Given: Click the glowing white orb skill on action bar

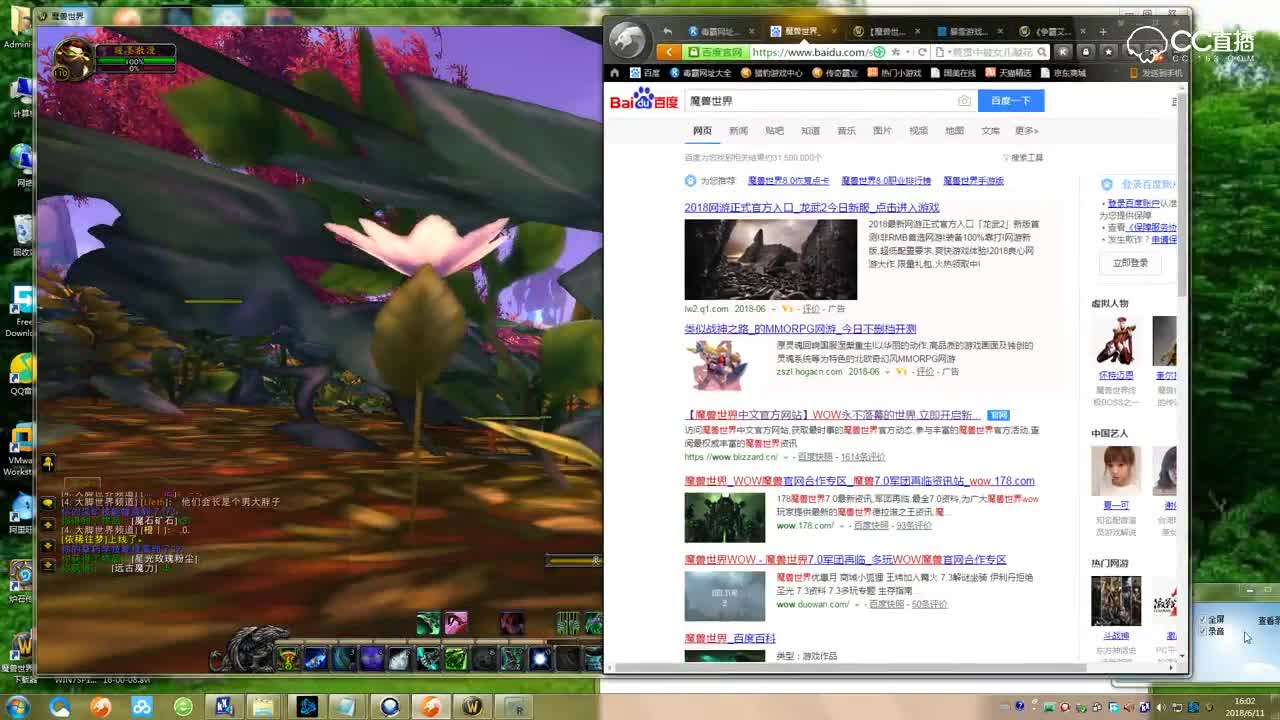Looking at the screenshot, I should click(540, 659).
